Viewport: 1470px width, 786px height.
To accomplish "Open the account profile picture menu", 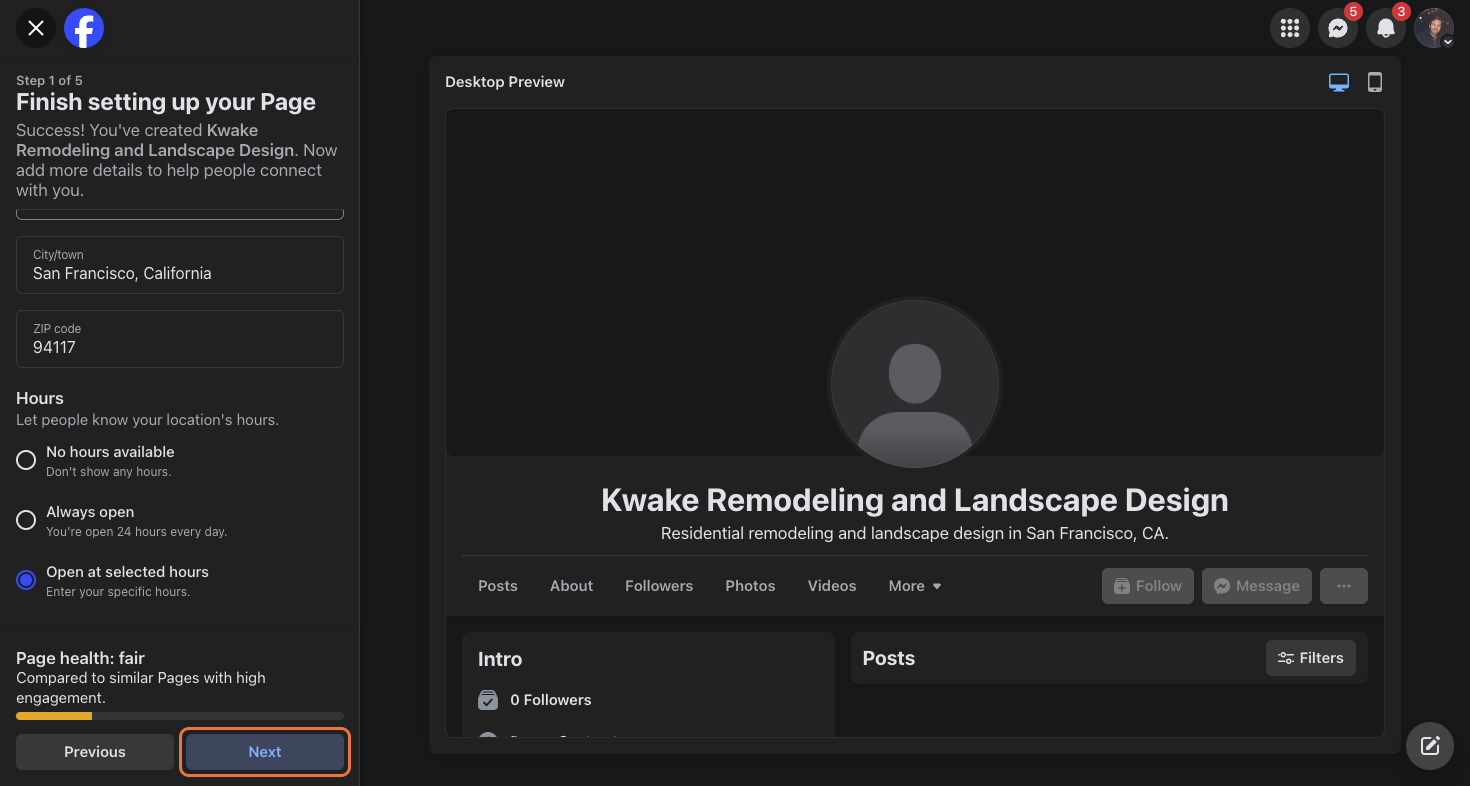I will (x=1434, y=28).
